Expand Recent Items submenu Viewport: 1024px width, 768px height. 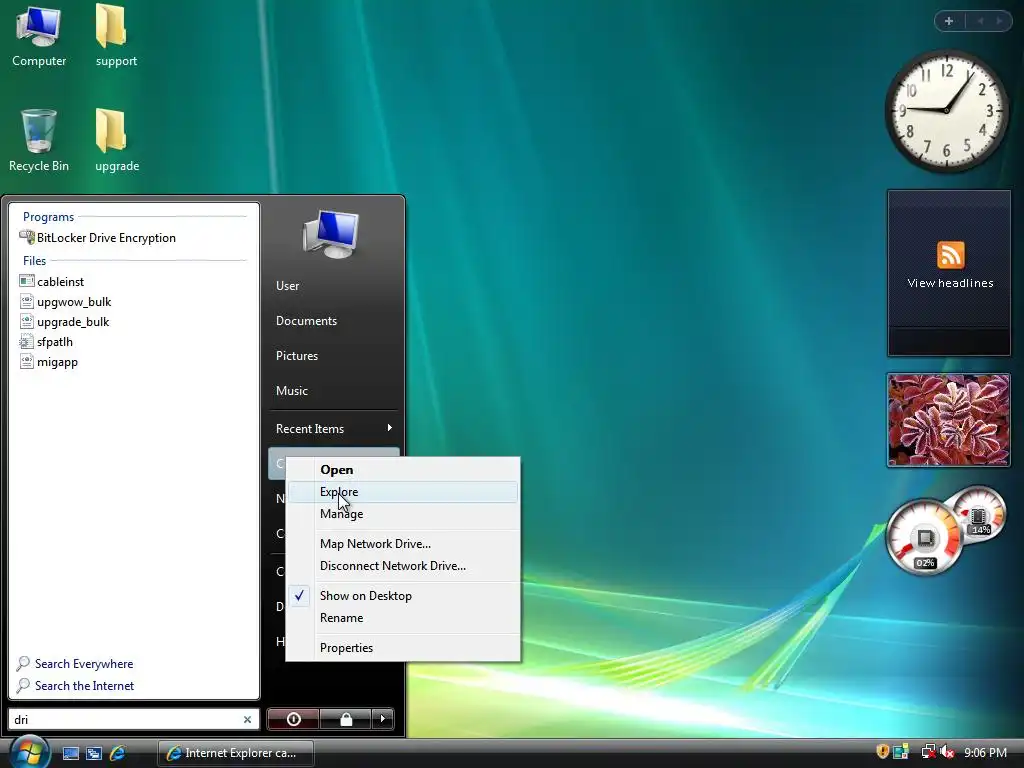[x=334, y=428]
